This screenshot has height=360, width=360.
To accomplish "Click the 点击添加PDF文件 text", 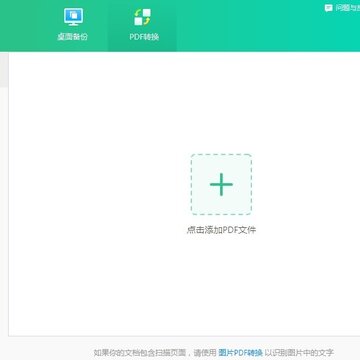I will [221, 230].
